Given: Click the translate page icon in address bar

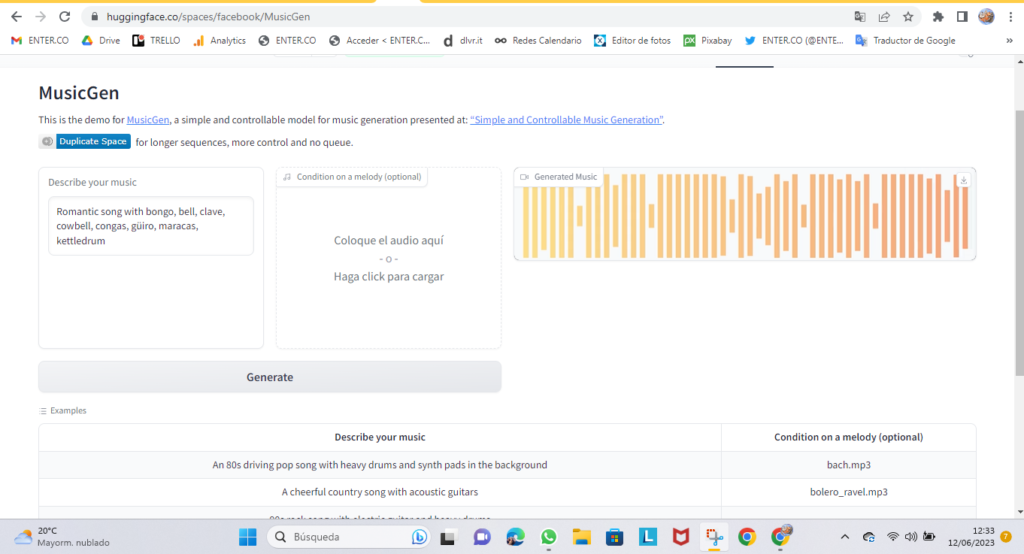Looking at the screenshot, I should [859, 17].
